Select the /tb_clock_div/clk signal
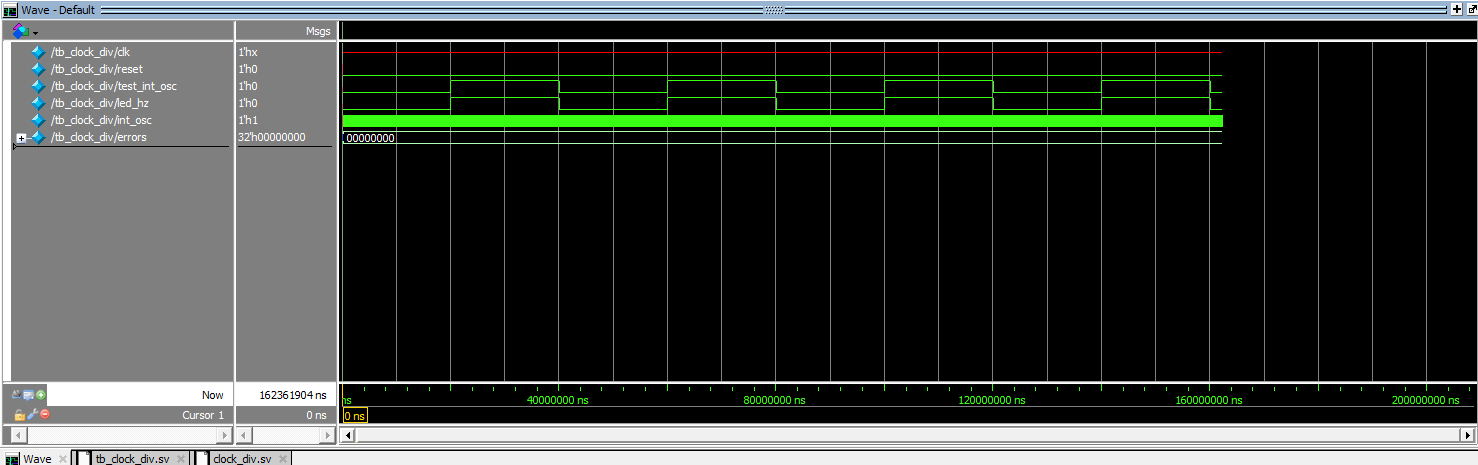The image size is (1478, 465). coord(90,52)
